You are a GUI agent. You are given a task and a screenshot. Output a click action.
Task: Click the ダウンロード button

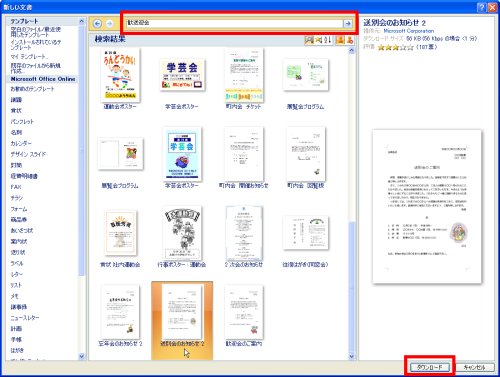(430, 367)
